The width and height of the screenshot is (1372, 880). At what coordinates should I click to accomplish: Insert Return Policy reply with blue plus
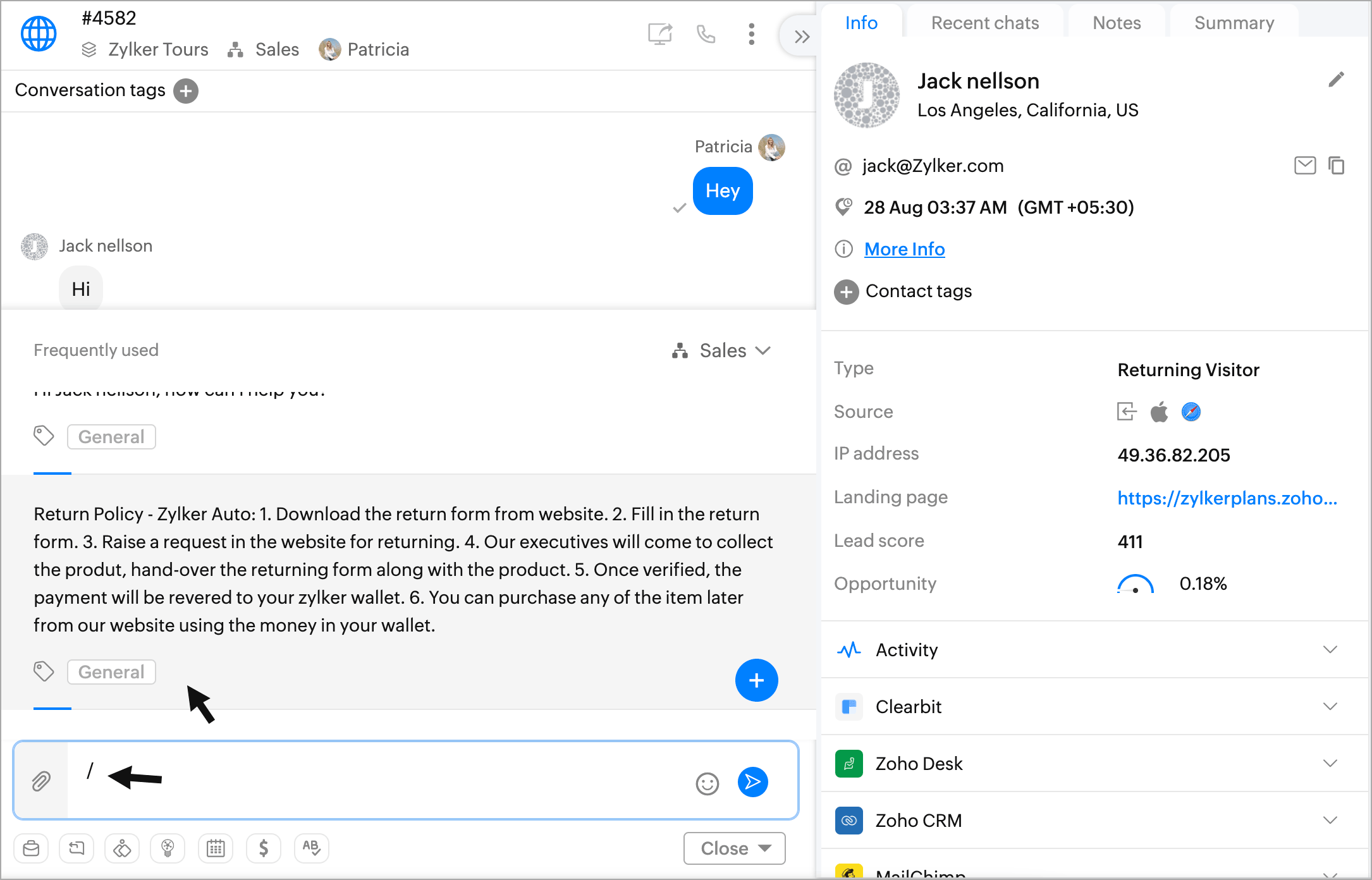(756, 680)
